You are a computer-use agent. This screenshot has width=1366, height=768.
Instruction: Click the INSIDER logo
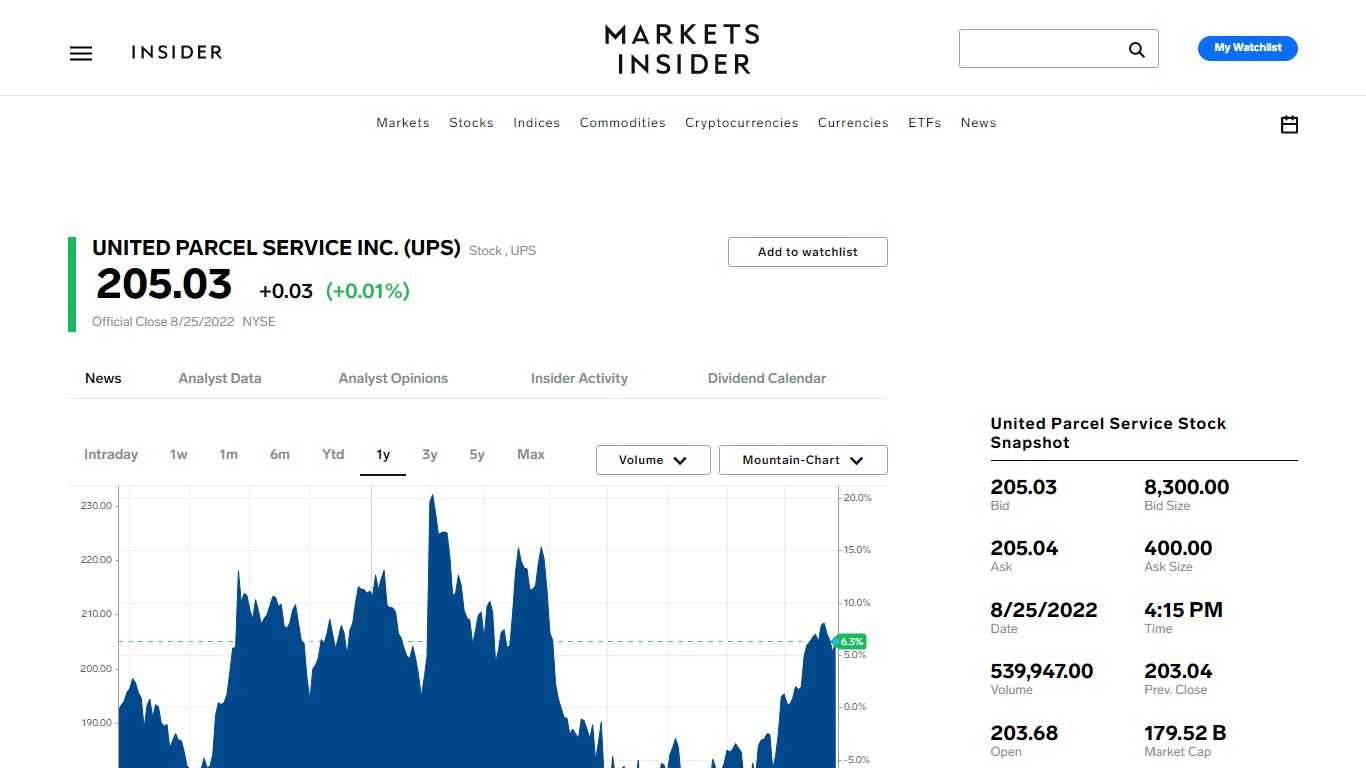tap(177, 52)
